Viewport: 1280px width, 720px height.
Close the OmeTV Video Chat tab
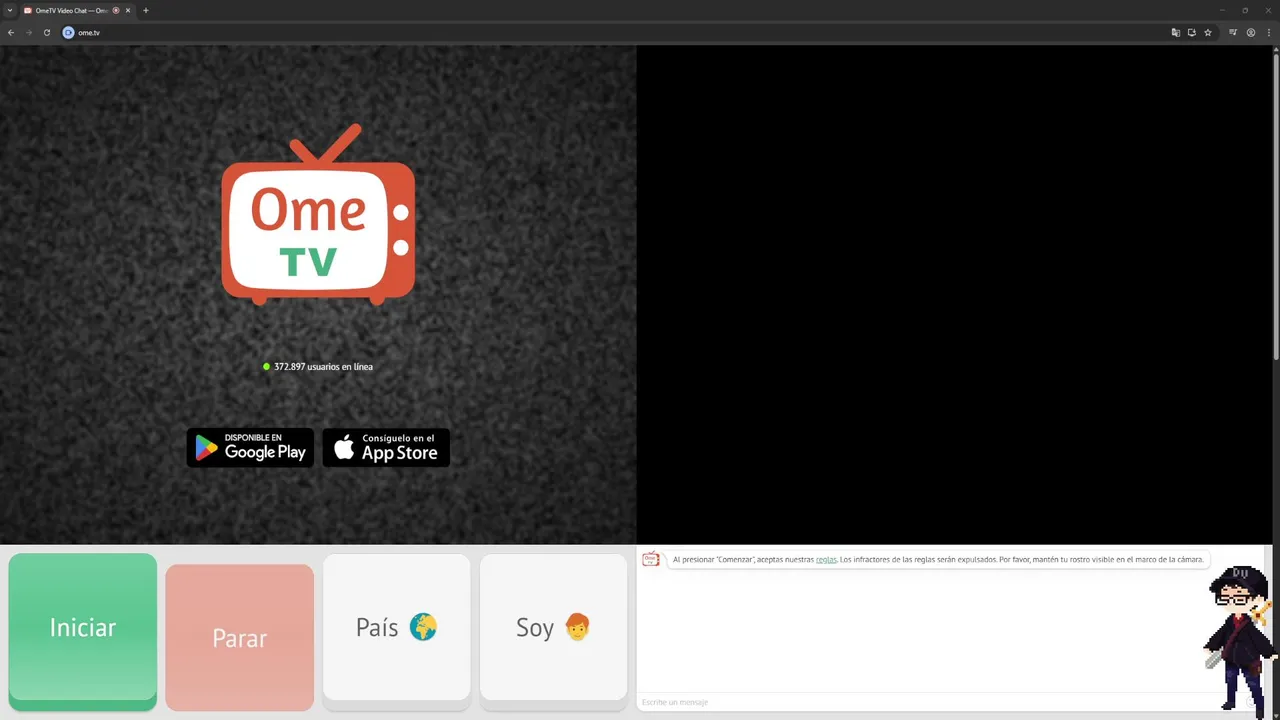tap(128, 10)
